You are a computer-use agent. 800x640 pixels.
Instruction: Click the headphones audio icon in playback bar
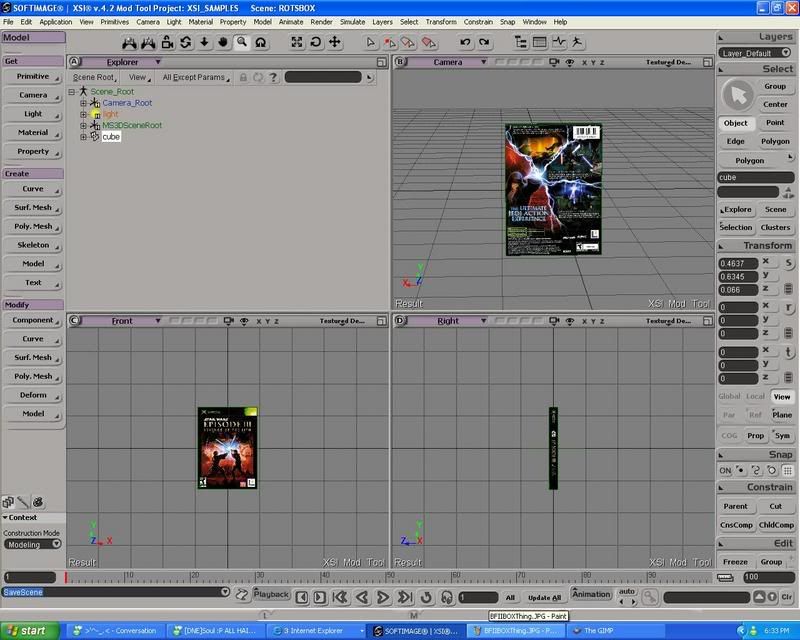(x=447, y=597)
